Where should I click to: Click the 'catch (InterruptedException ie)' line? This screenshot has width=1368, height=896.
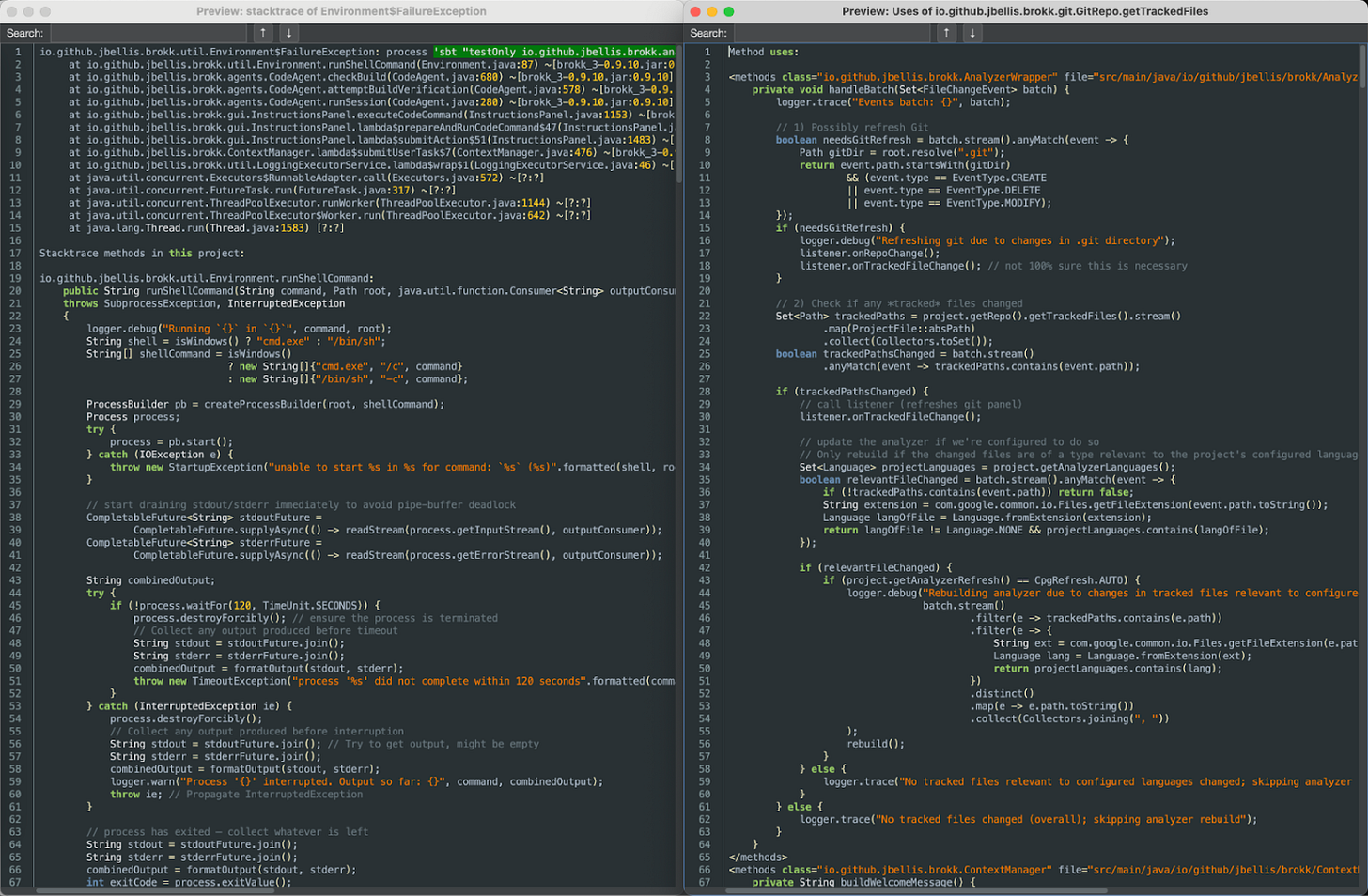(189, 706)
